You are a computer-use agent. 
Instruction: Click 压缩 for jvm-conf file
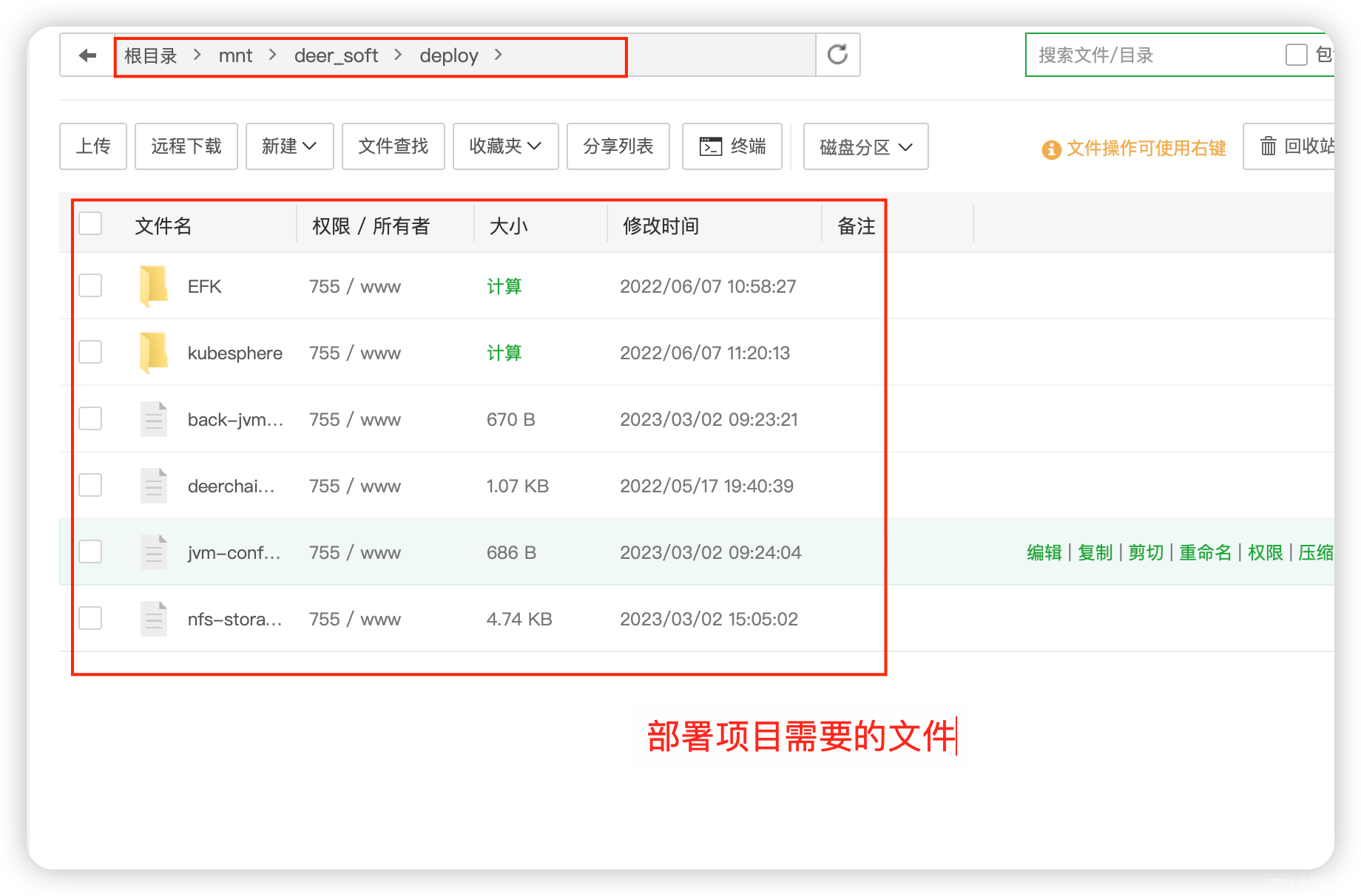1316,552
